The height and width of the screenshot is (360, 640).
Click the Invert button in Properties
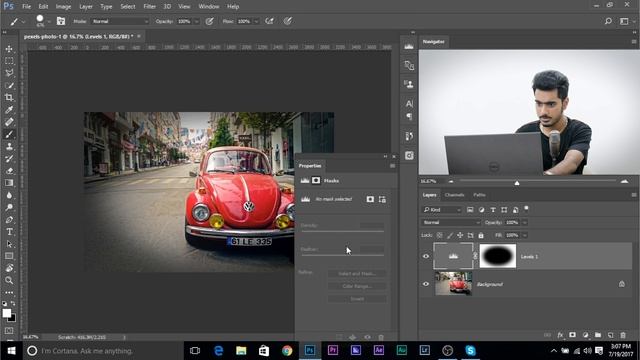point(357,299)
